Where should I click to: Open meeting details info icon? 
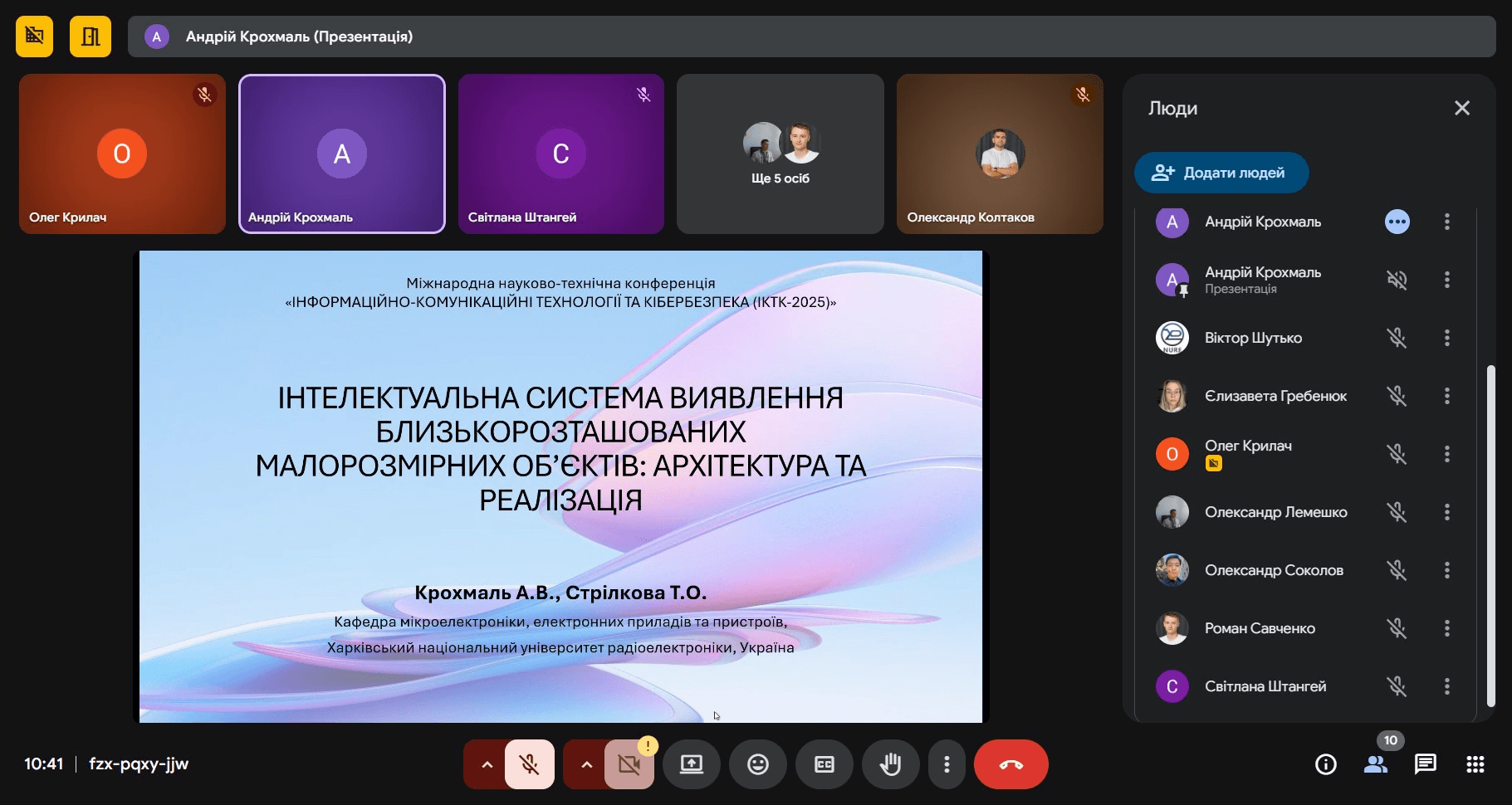point(1325,764)
